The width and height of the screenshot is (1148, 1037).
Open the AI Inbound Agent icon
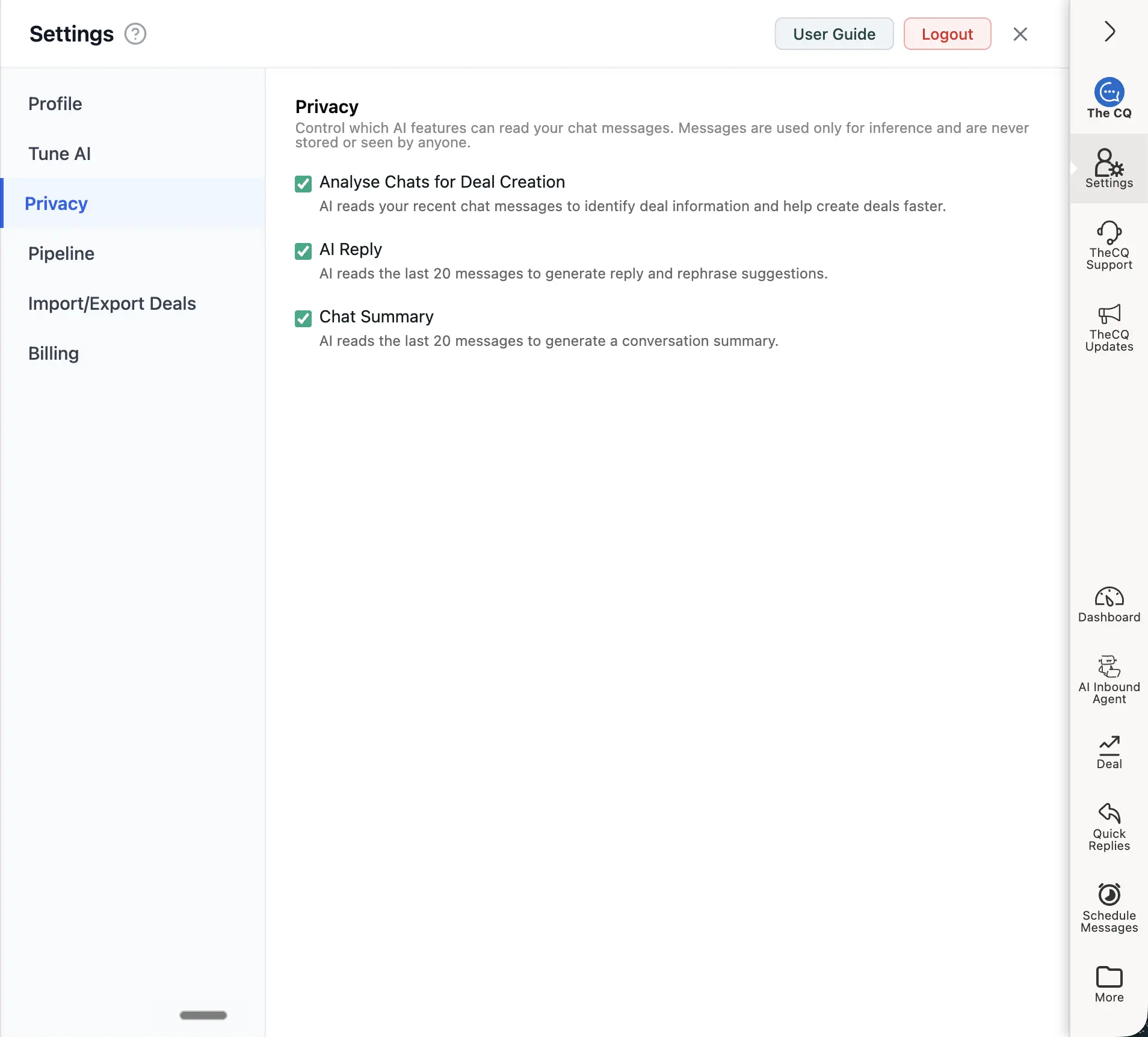point(1109,666)
